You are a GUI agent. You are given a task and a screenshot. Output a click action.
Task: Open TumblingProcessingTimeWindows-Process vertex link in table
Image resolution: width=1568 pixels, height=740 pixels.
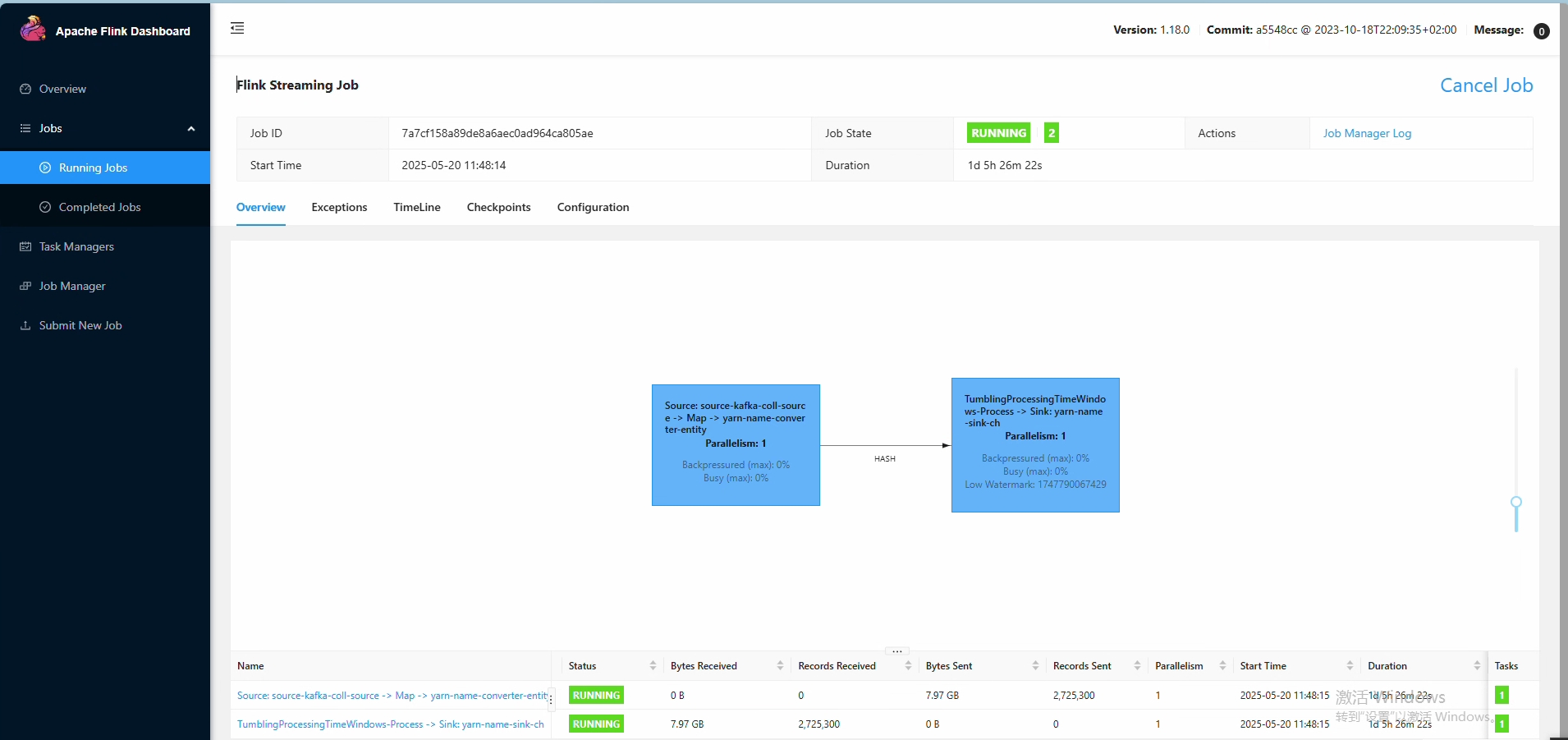391,724
